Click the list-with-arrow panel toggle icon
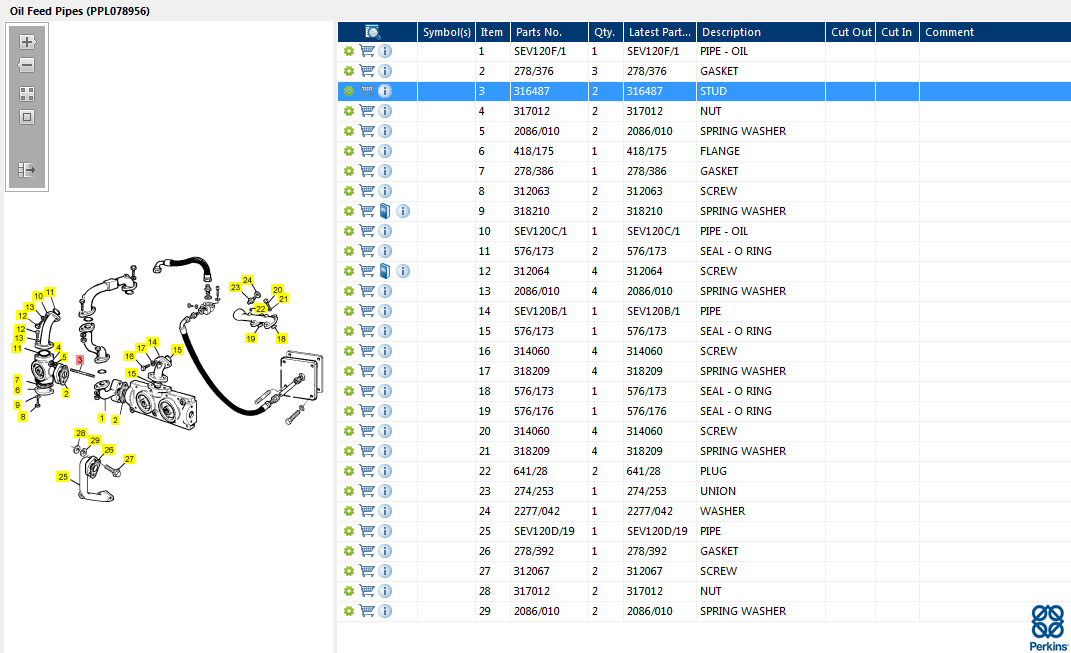 pyautogui.click(x=27, y=169)
